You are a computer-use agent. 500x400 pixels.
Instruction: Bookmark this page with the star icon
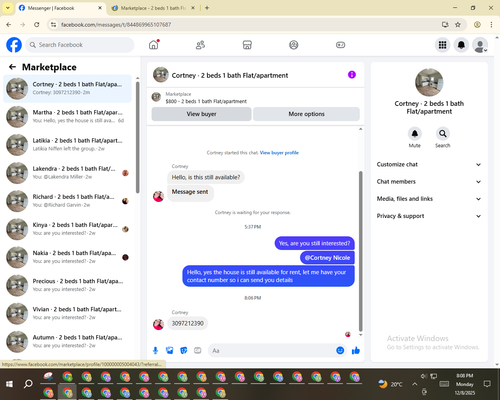(458, 24)
